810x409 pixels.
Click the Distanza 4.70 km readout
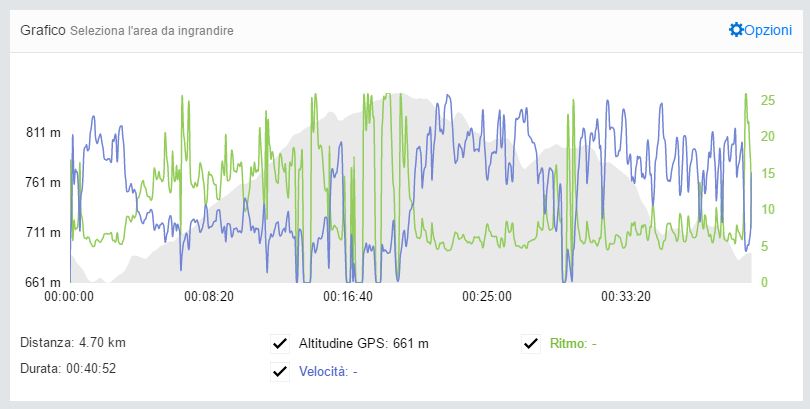coord(73,342)
